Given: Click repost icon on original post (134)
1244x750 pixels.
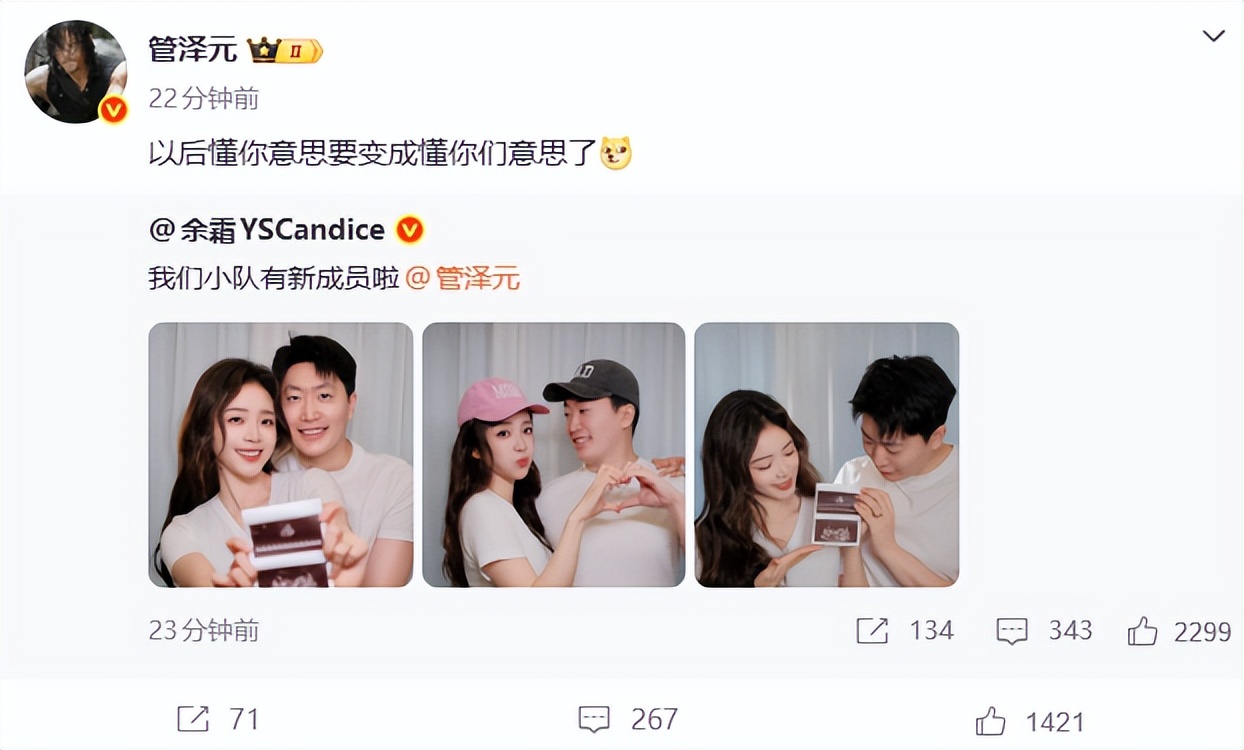Looking at the screenshot, I should click(872, 631).
